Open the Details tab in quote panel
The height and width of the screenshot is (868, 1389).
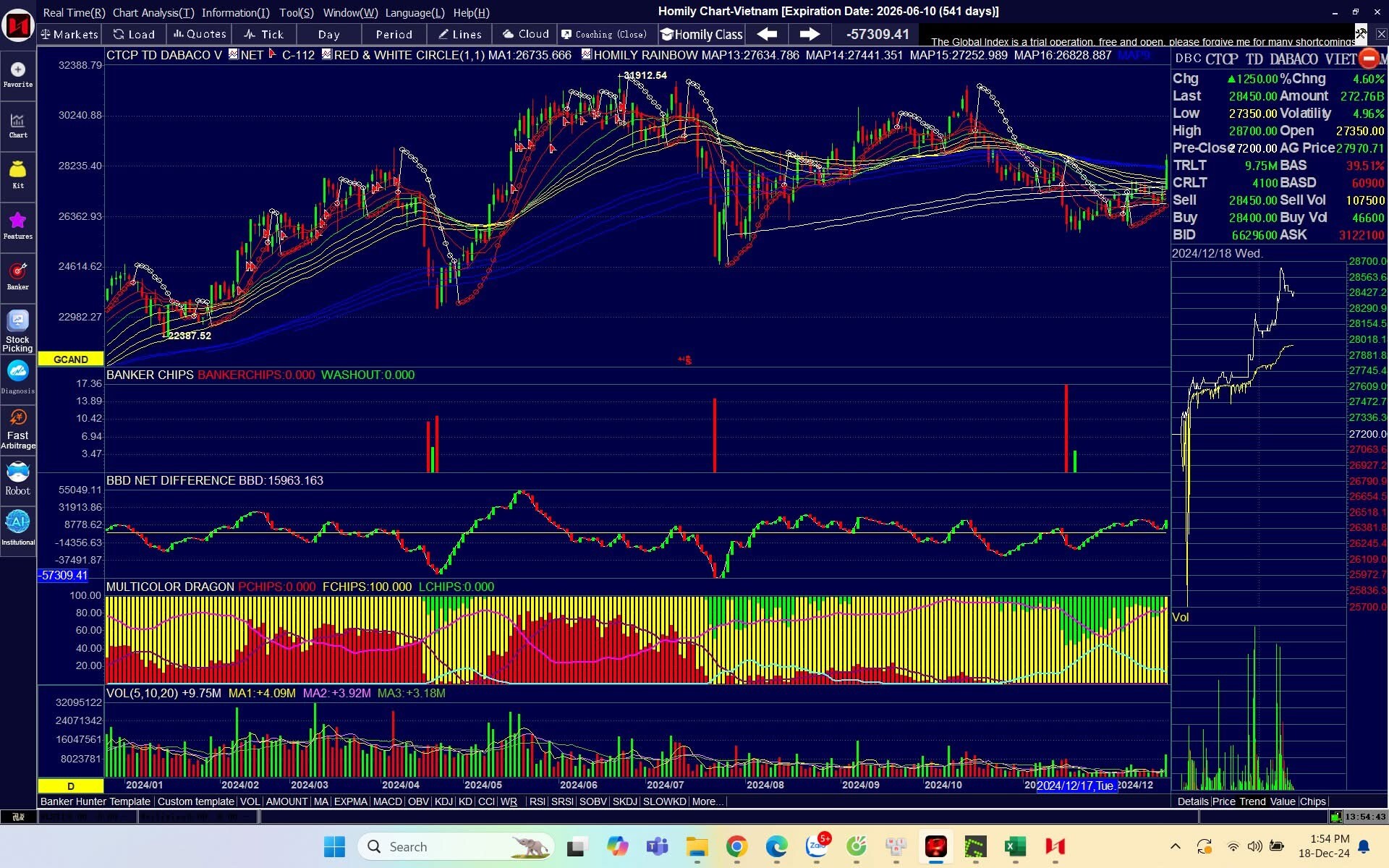coord(1193,801)
